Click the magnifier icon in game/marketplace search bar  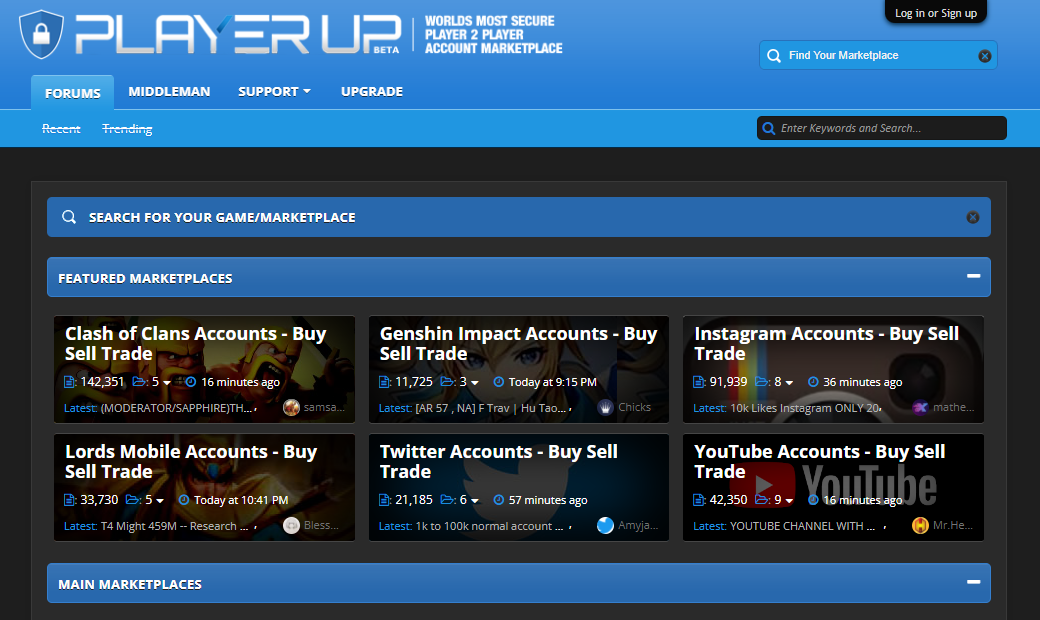[x=69, y=217]
